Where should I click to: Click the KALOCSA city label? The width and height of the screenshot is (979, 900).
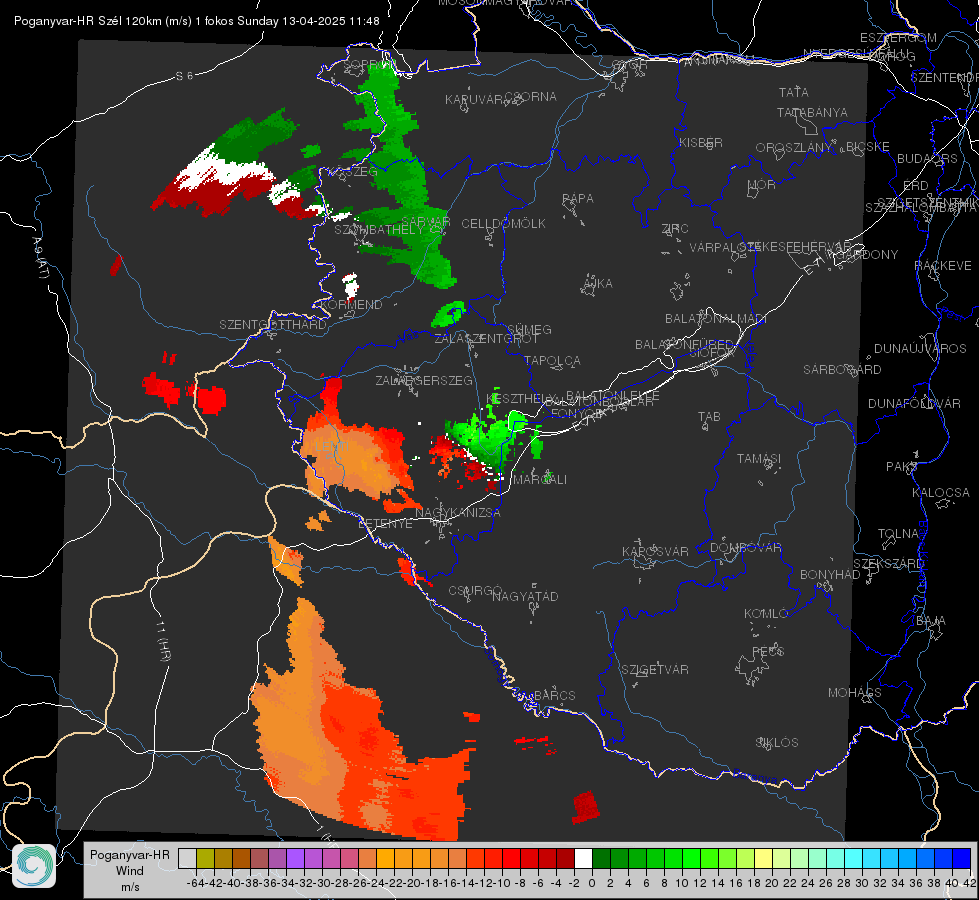pyautogui.click(x=940, y=492)
